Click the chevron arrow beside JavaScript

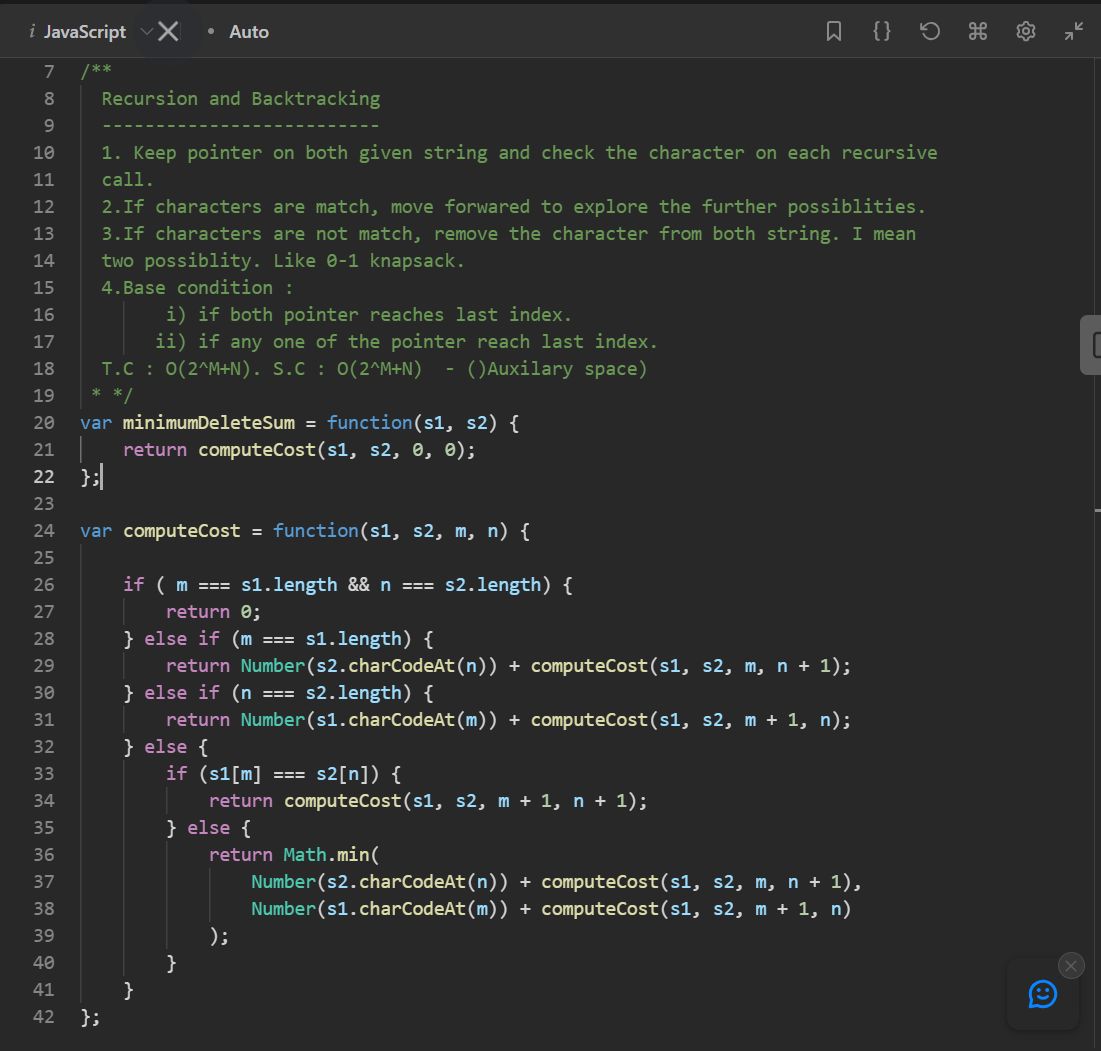[146, 32]
